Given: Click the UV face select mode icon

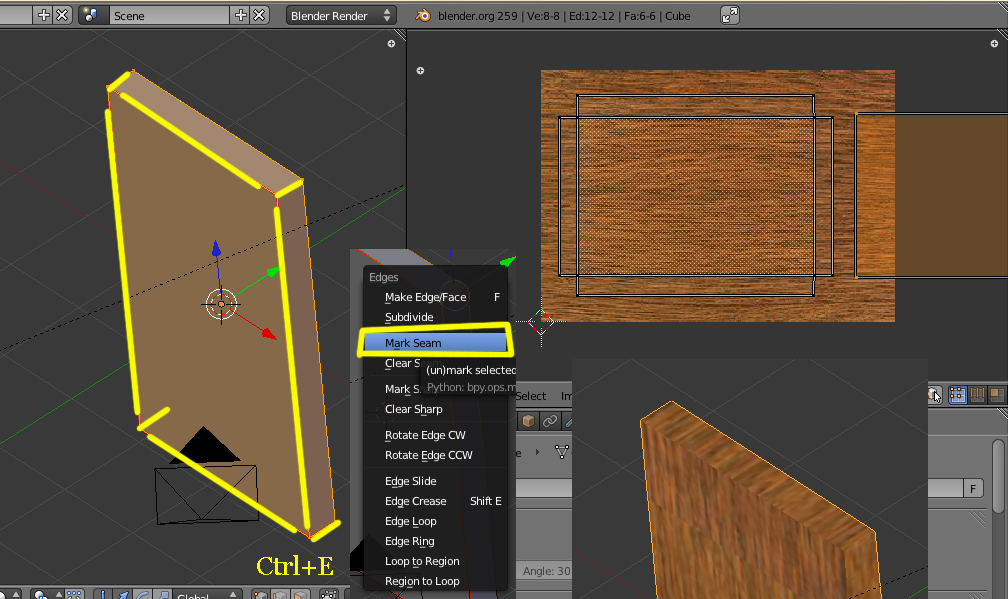Looking at the screenshot, I should coord(997,395).
